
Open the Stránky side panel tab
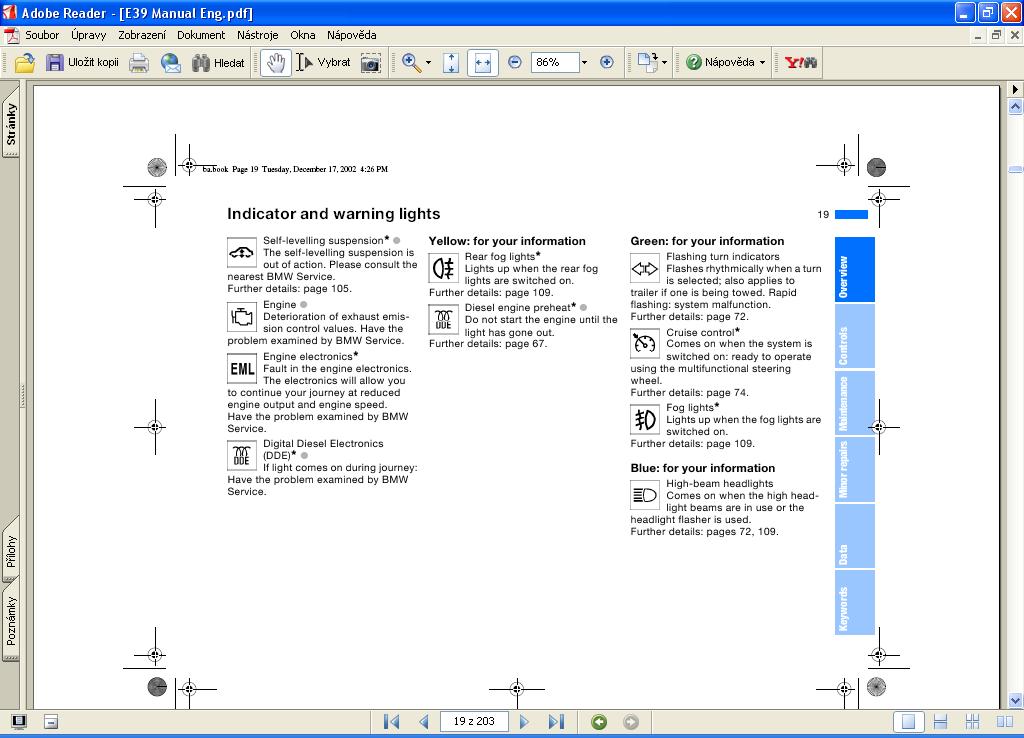11,124
